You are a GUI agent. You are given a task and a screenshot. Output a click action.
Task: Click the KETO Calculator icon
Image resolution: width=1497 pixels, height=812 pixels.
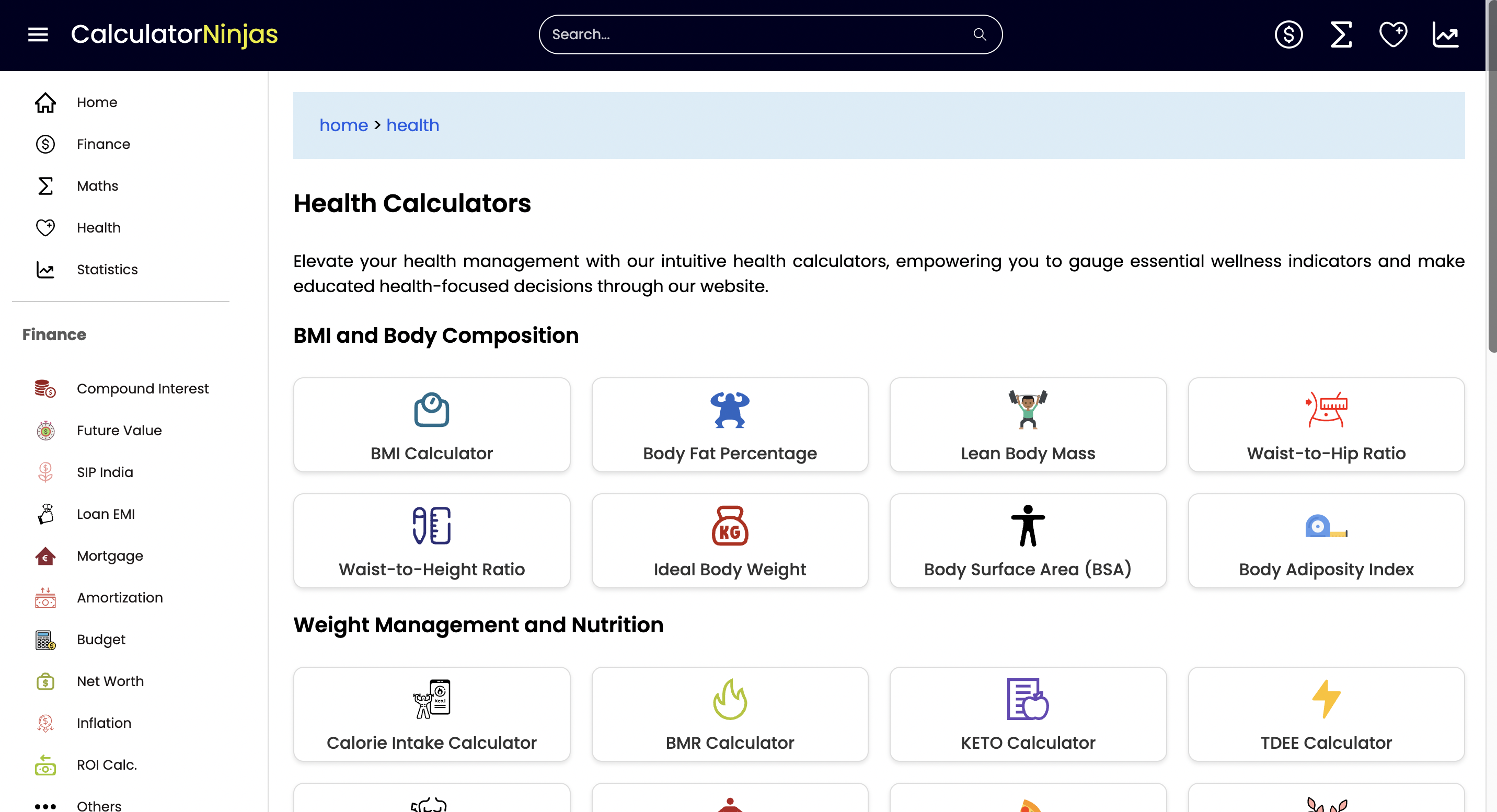tap(1028, 699)
